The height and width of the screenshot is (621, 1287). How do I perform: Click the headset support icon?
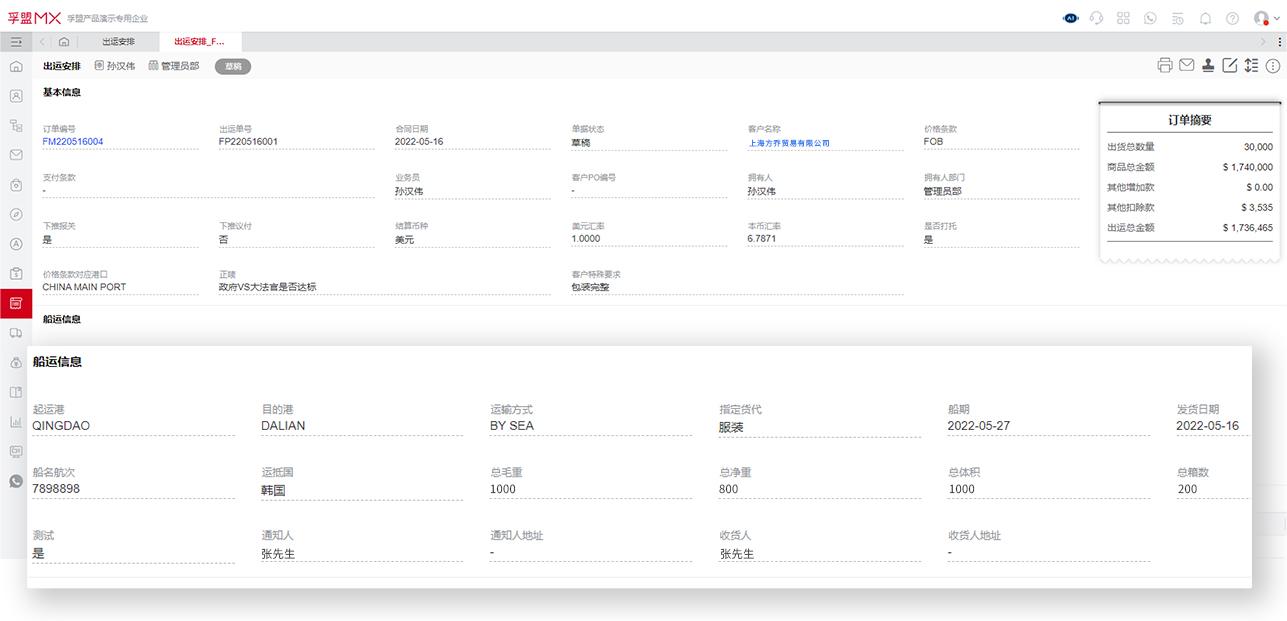click(1095, 17)
